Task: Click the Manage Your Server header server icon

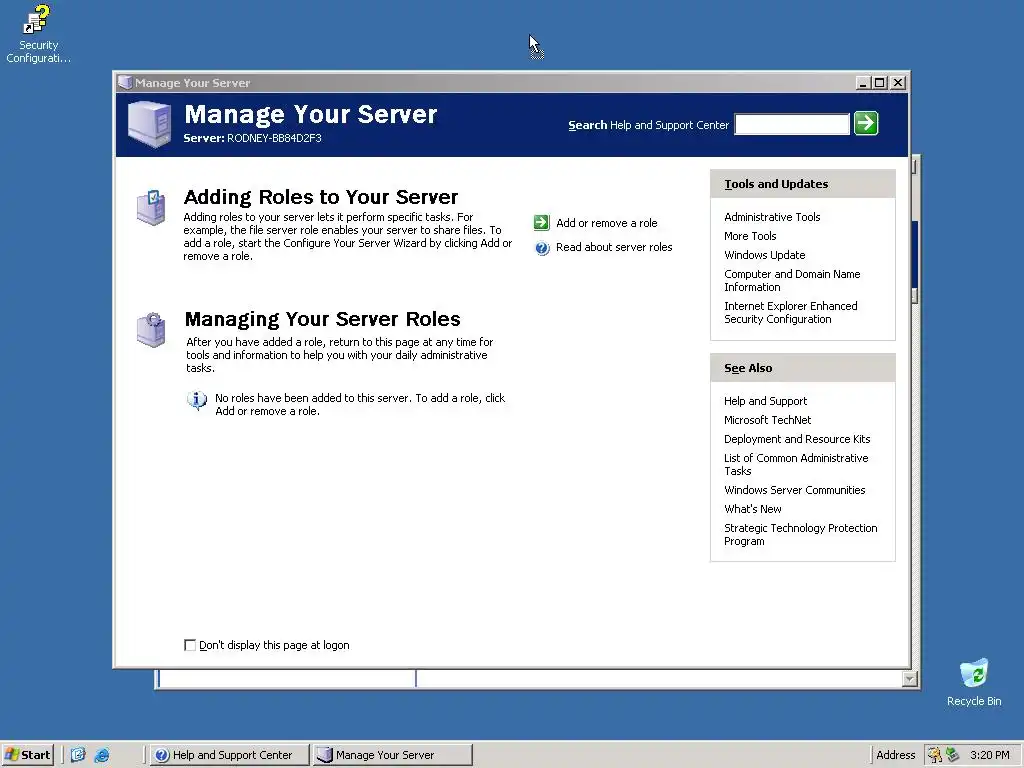Action: coord(150,123)
